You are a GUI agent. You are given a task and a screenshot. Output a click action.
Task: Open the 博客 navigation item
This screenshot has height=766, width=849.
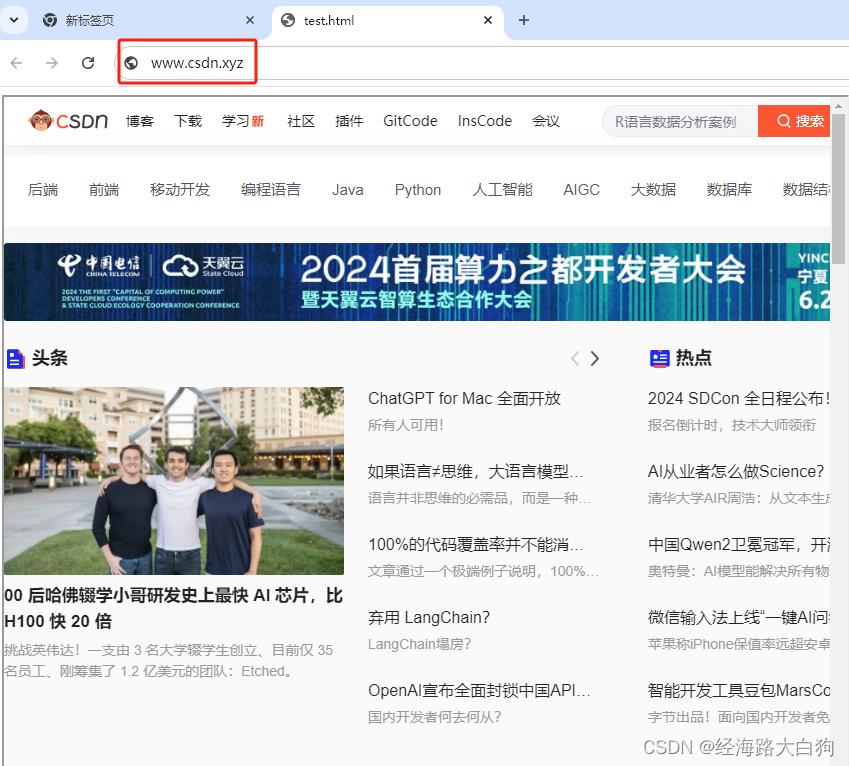[x=140, y=121]
